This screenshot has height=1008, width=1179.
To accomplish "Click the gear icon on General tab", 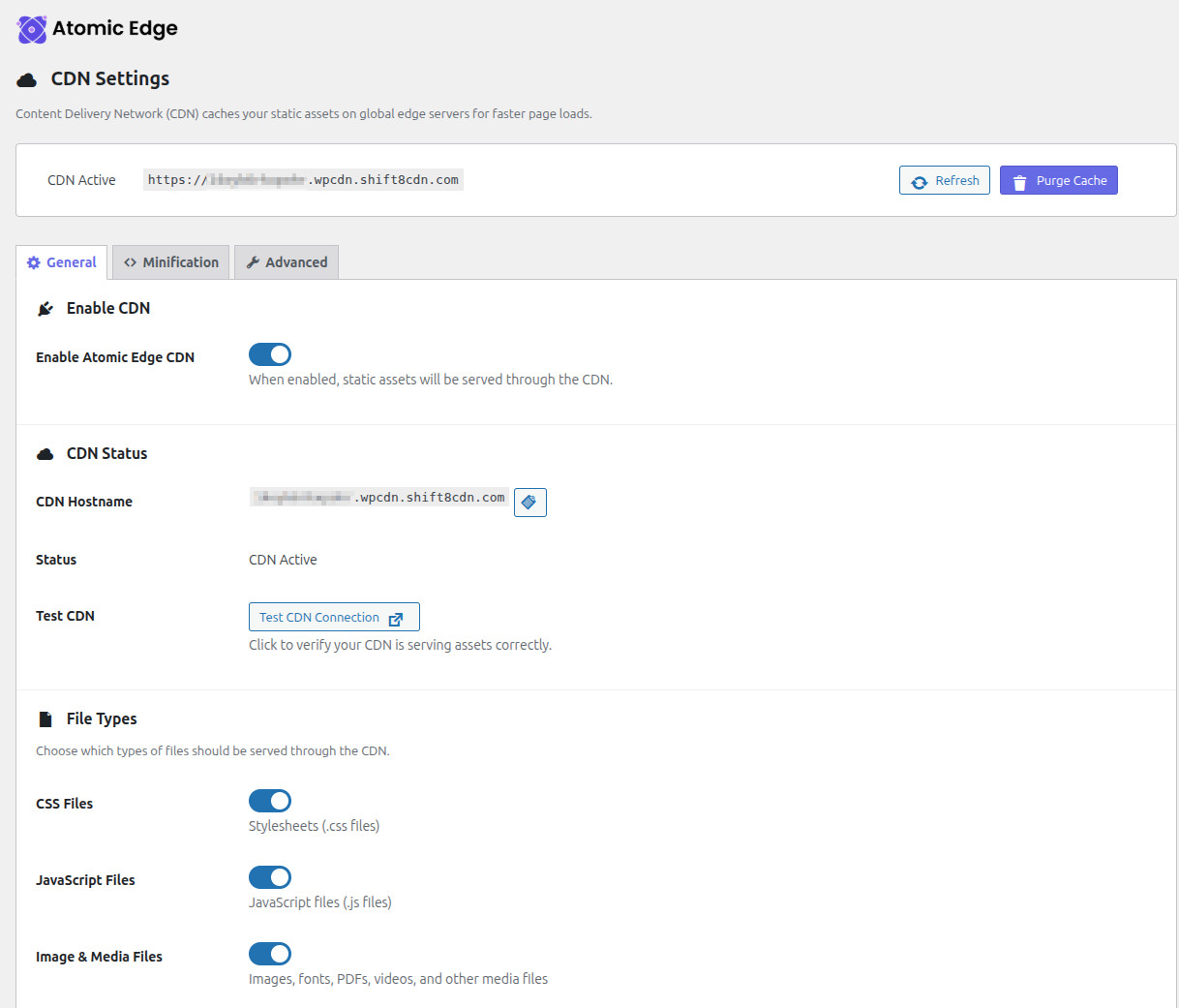I will 34,262.
